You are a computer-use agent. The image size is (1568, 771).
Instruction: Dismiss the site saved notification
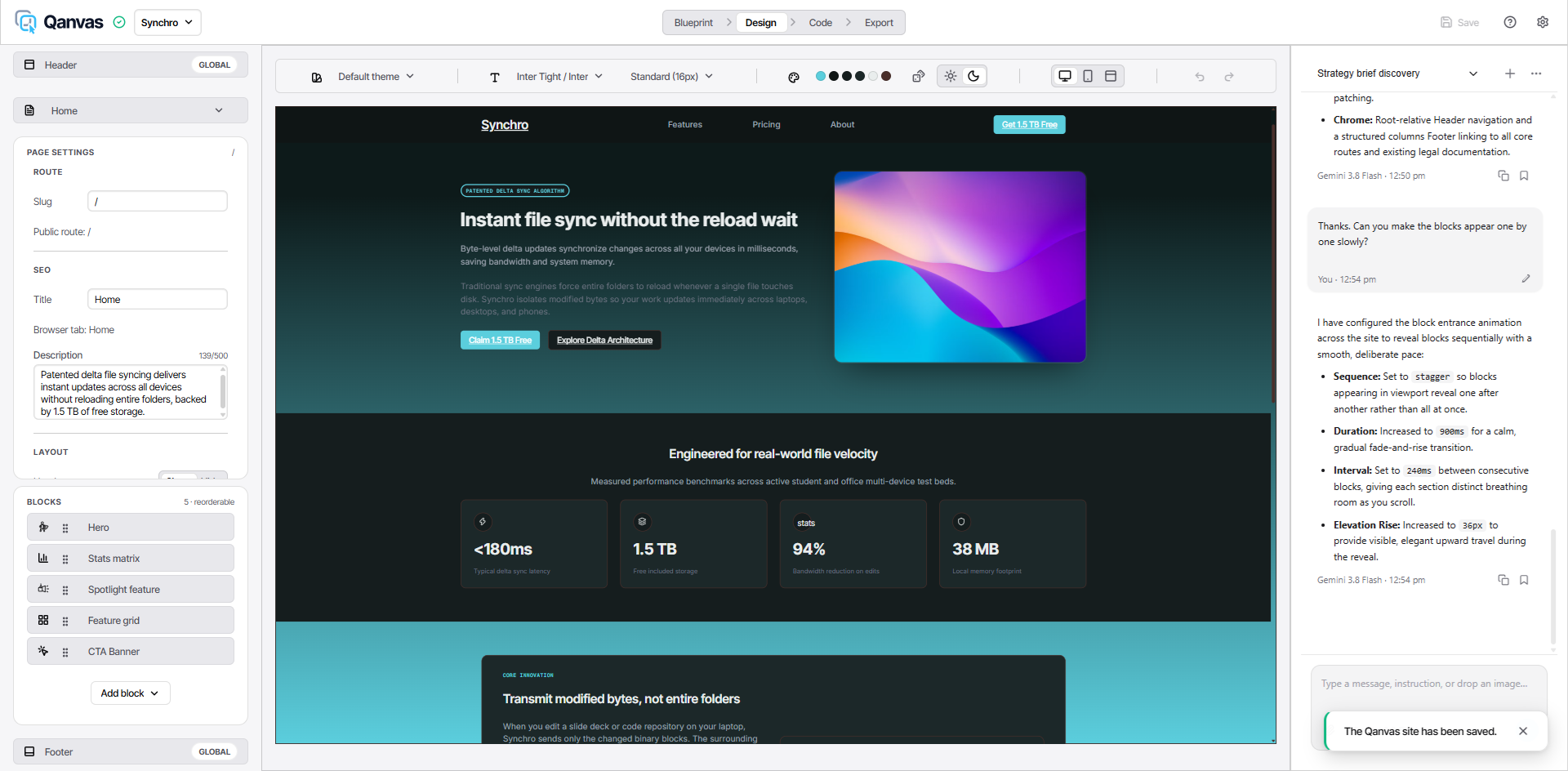coord(1523,731)
